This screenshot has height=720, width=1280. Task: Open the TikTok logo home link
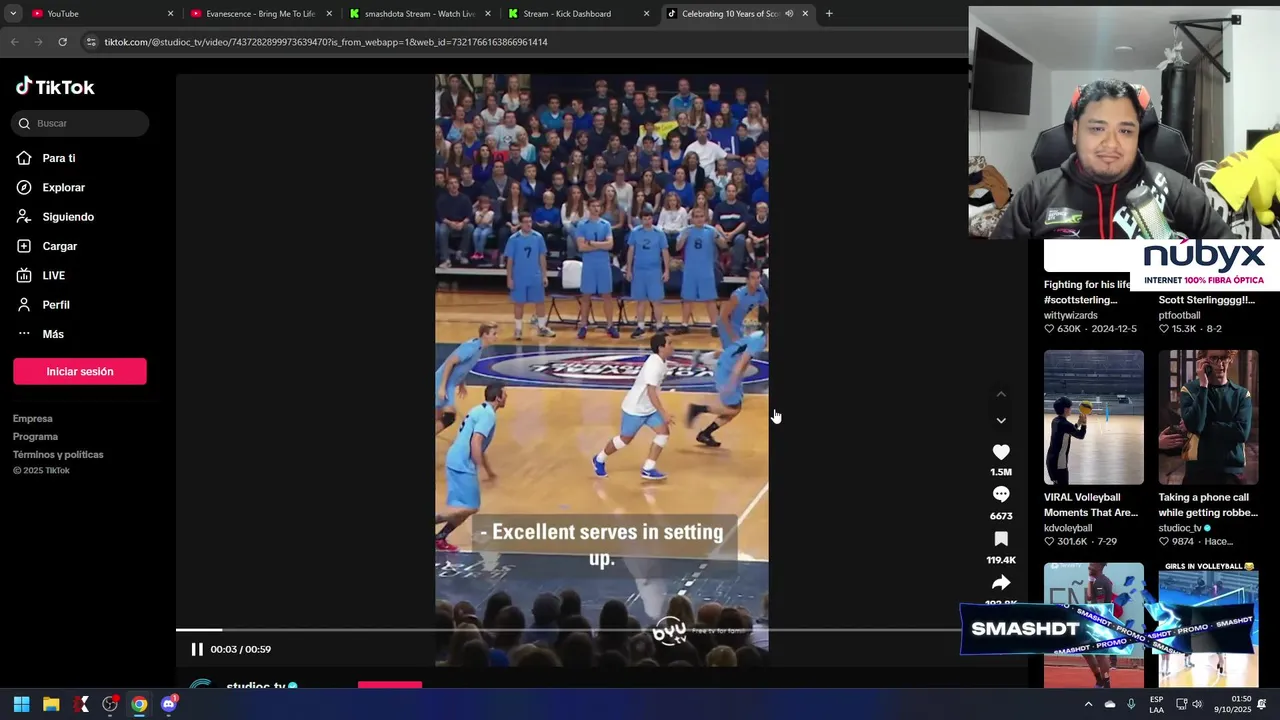click(x=55, y=87)
